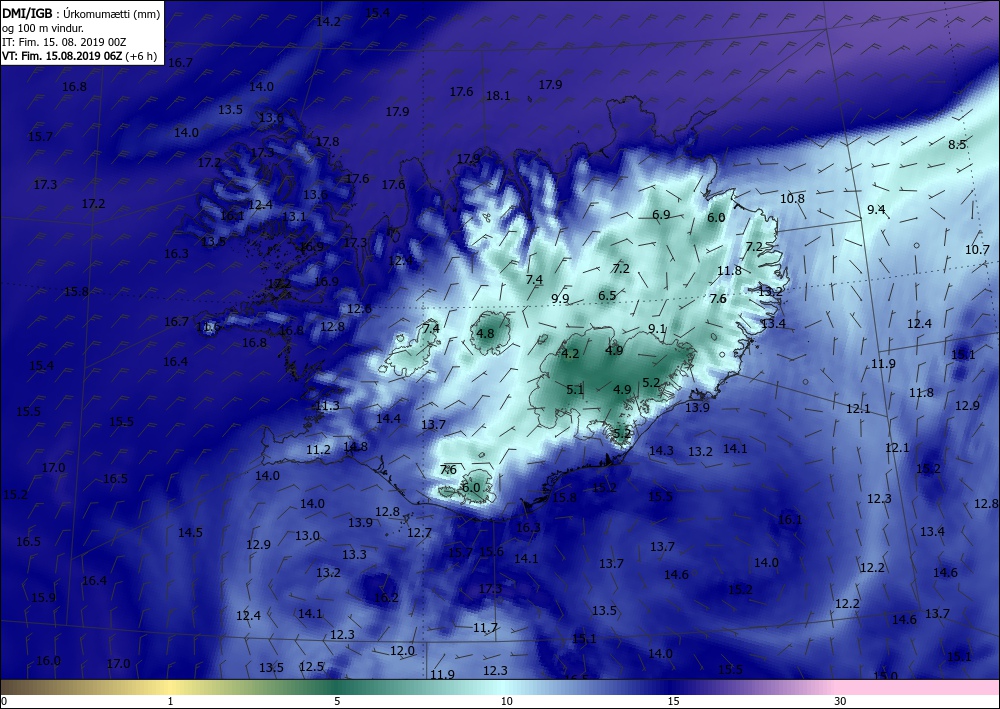Pick the dark green segment of the color bar
The image size is (1000, 709).
pyautogui.click(x=338, y=687)
